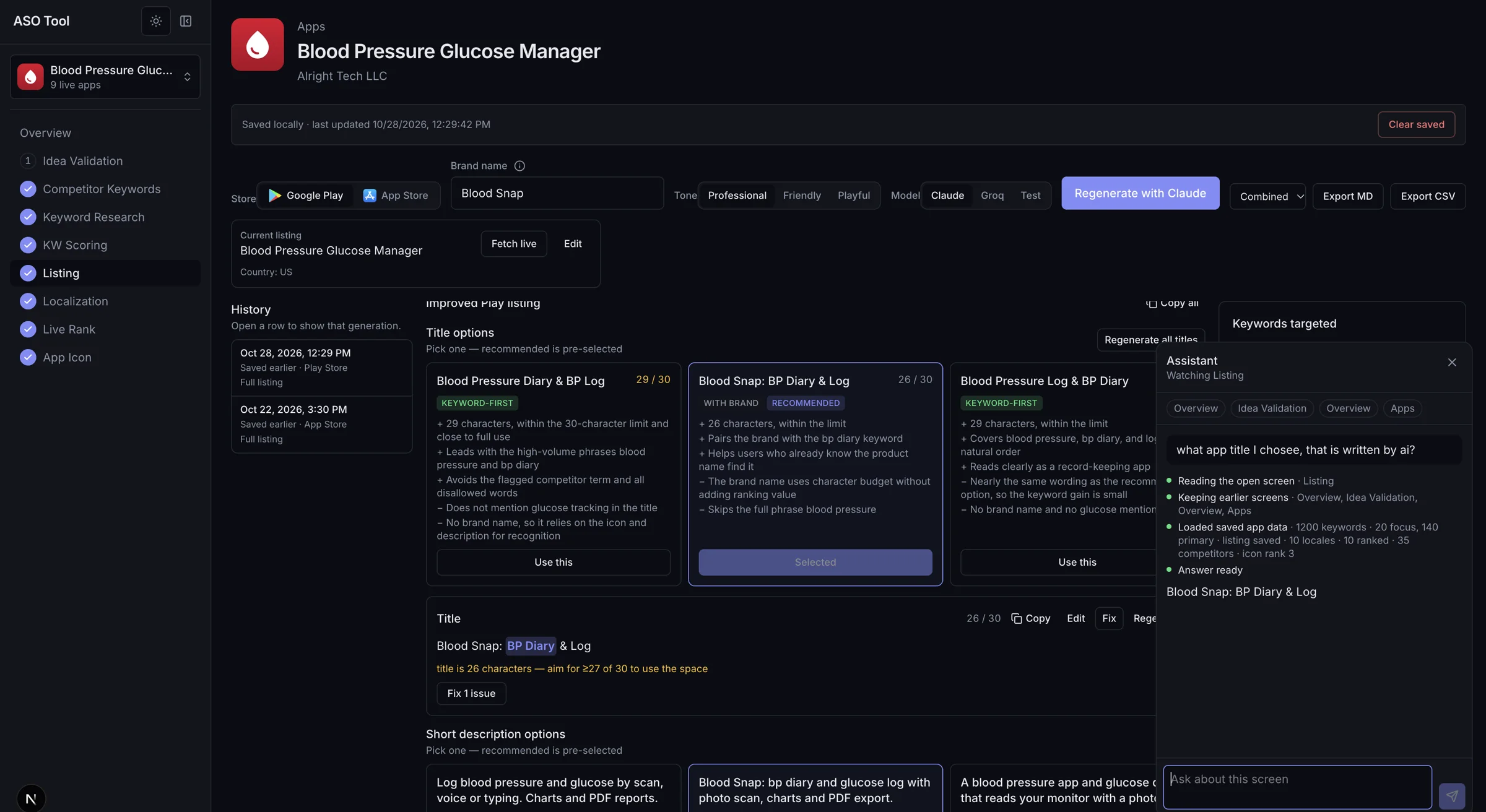Collapse the sidebar panel icon
Image resolution: width=1486 pixels, height=812 pixels.
(x=186, y=21)
